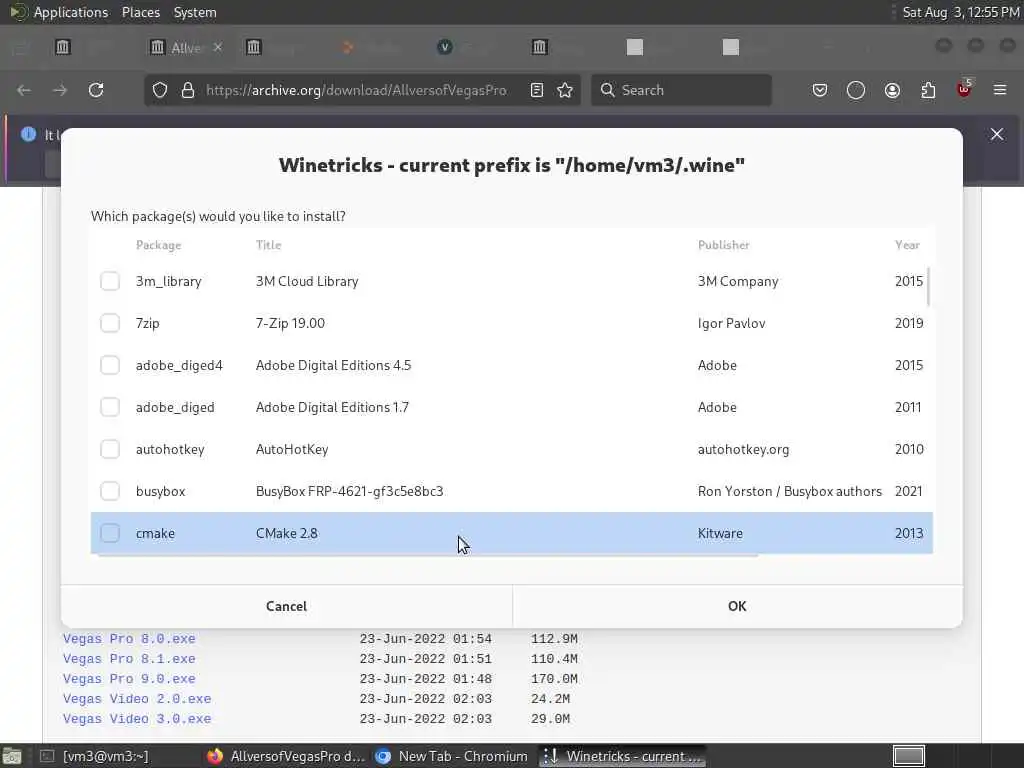This screenshot has height=768, width=1024.
Task: Show site security padlock info
Action: point(188,90)
